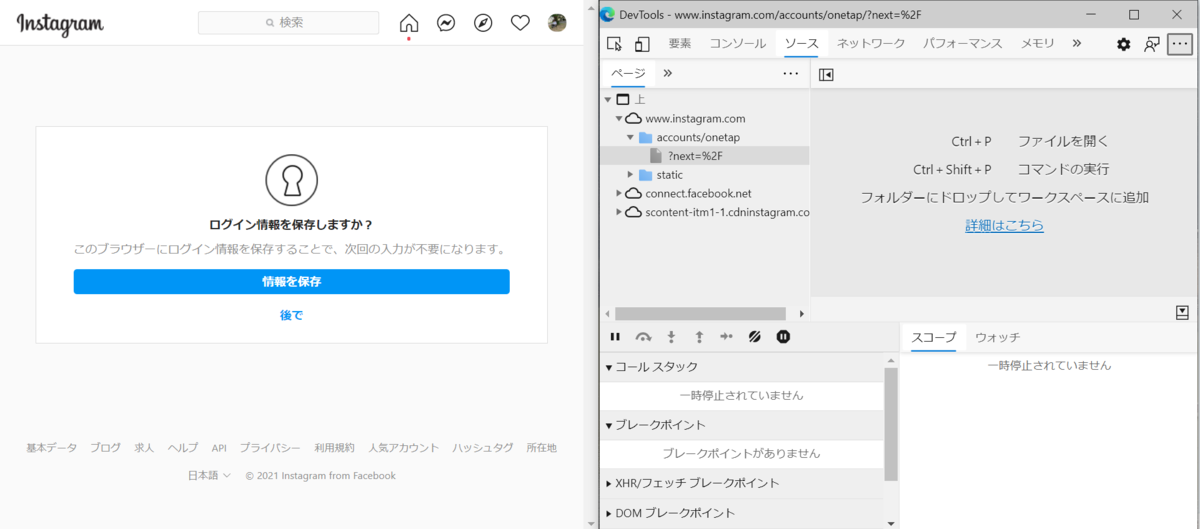Collapse the 上 top frame node
This screenshot has width=1200, height=529.
click(607, 99)
